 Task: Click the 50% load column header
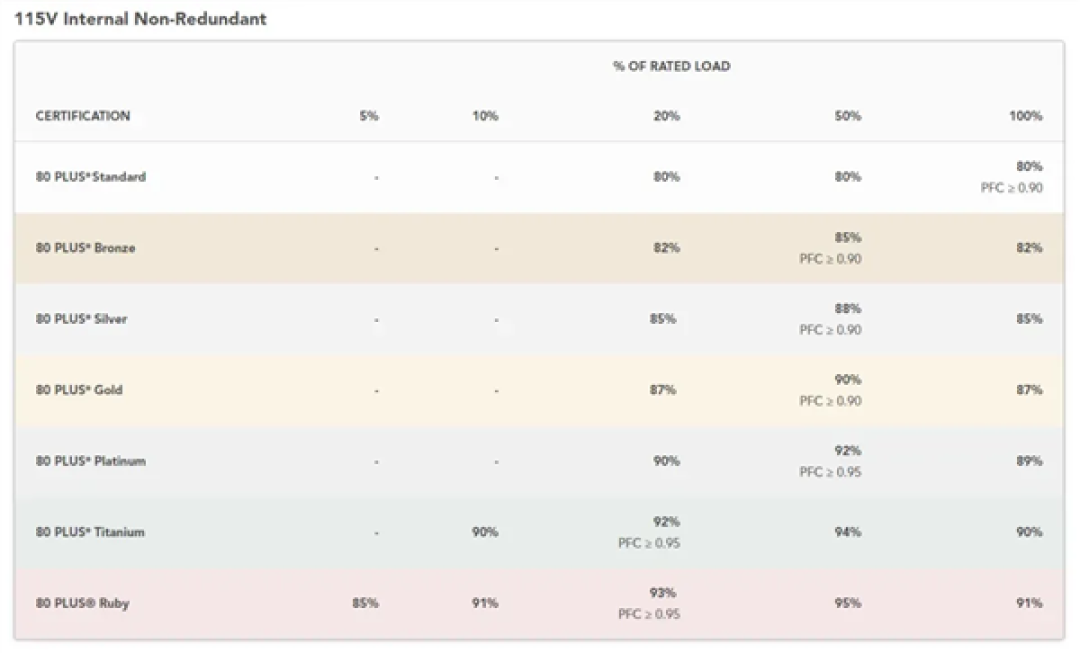847,116
